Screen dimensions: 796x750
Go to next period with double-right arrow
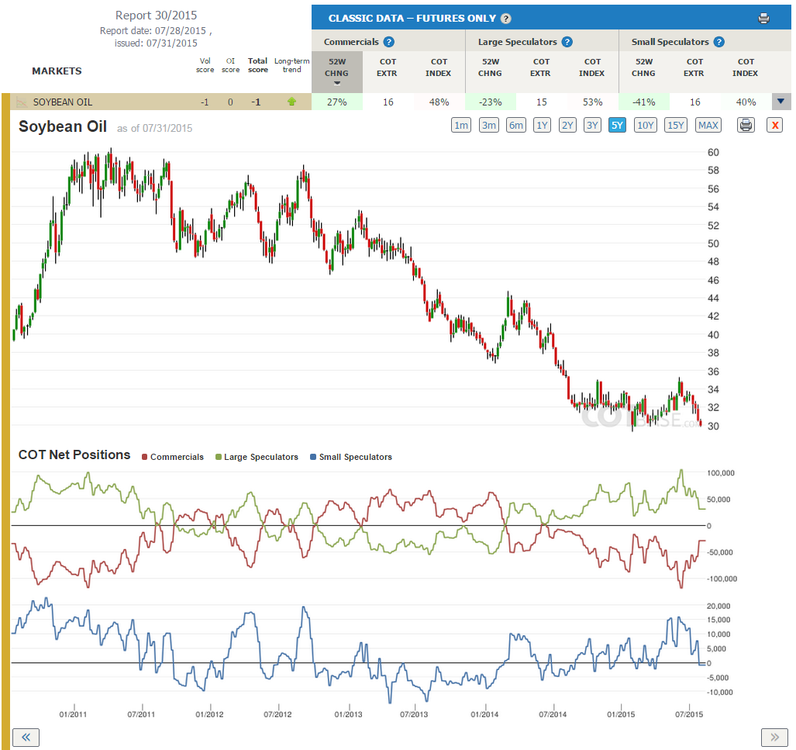coord(775,737)
